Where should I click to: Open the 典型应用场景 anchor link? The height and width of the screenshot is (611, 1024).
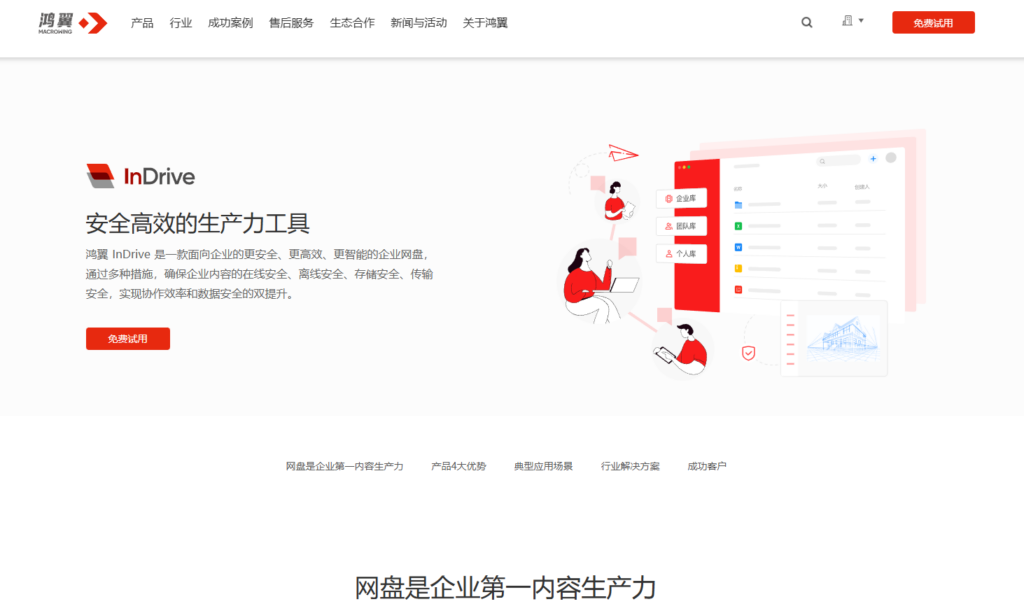[x=544, y=465]
